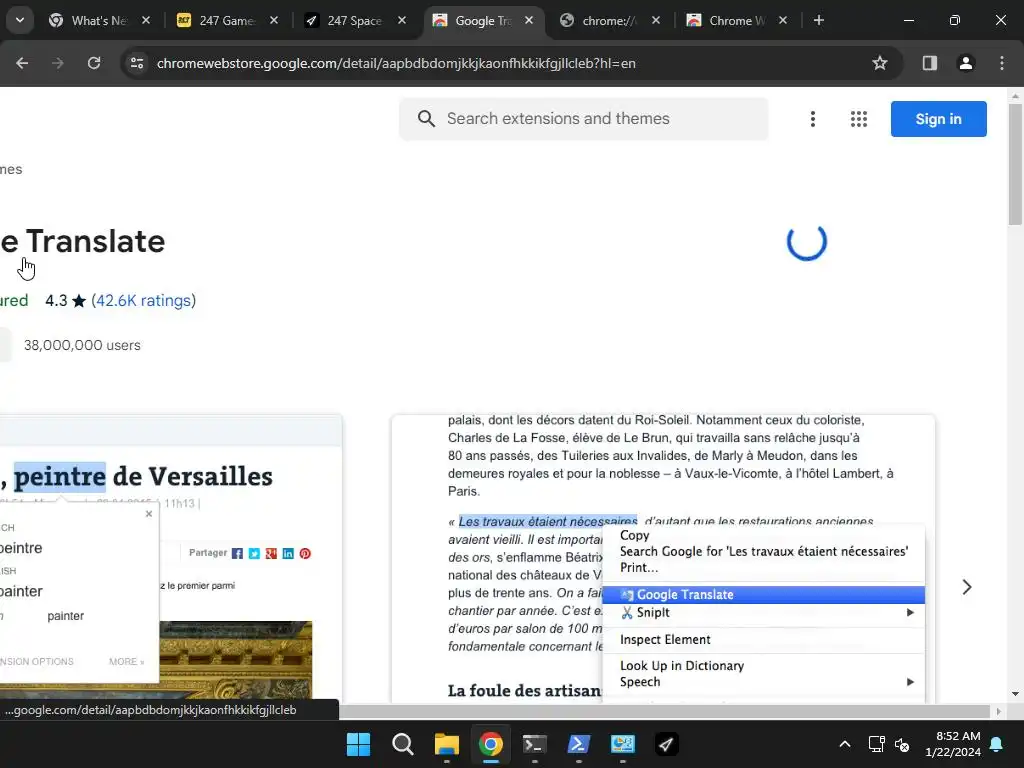Open the Terminal icon in the taskbar

tap(534, 744)
